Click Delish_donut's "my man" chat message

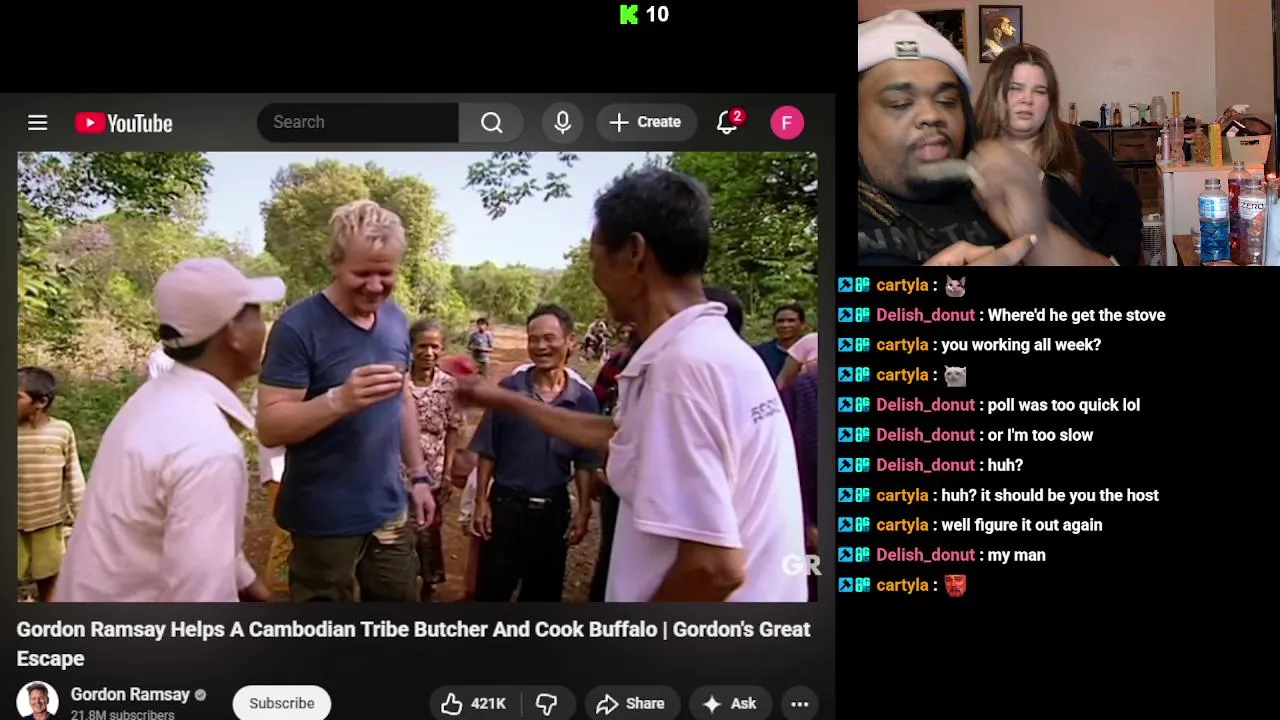click(1016, 555)
